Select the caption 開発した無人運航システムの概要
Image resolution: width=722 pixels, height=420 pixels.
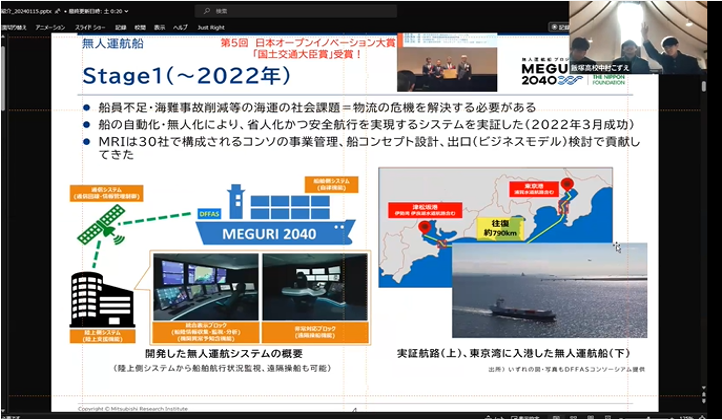(x=224, y=354)
